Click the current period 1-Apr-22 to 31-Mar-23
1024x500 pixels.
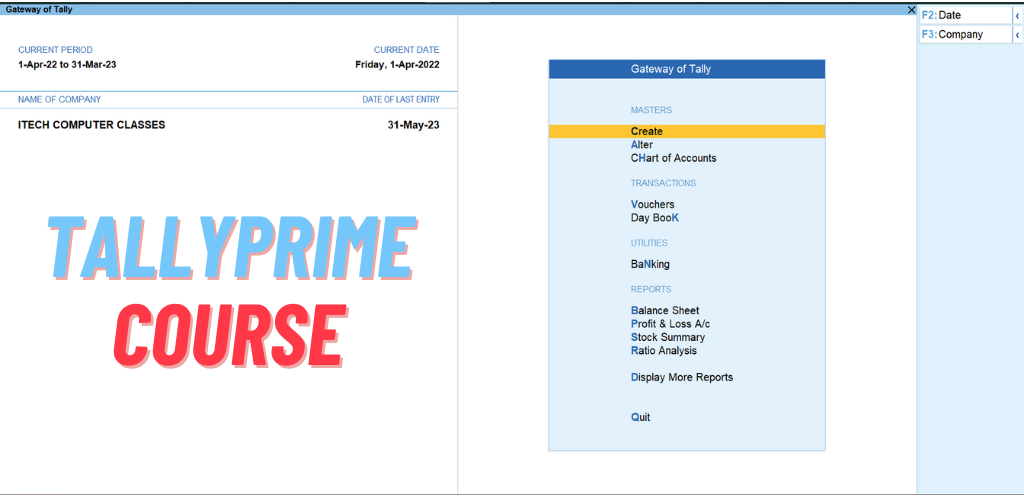coord(67,65)
